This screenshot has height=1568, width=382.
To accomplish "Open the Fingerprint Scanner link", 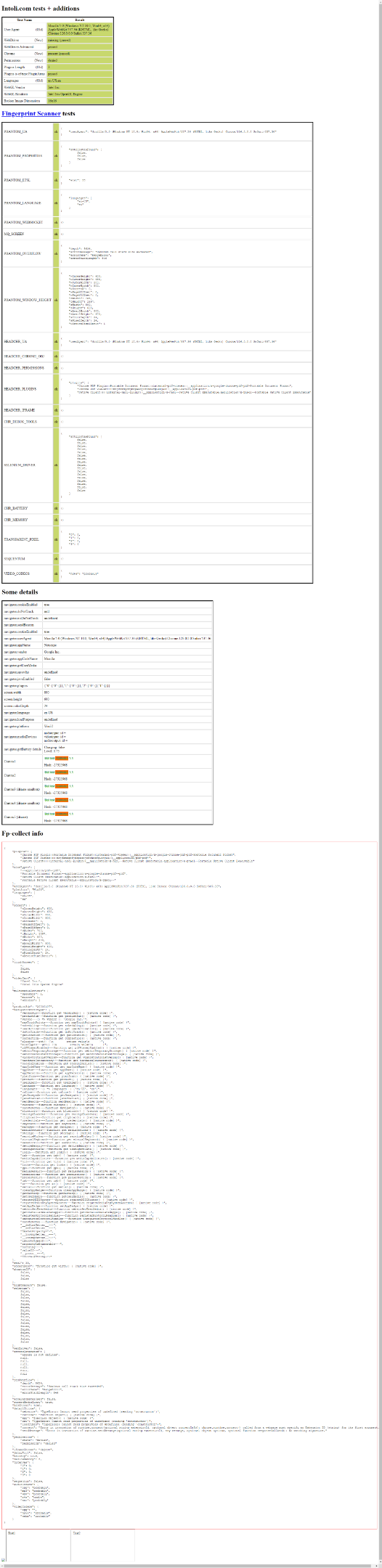I will tap(31, 114).
